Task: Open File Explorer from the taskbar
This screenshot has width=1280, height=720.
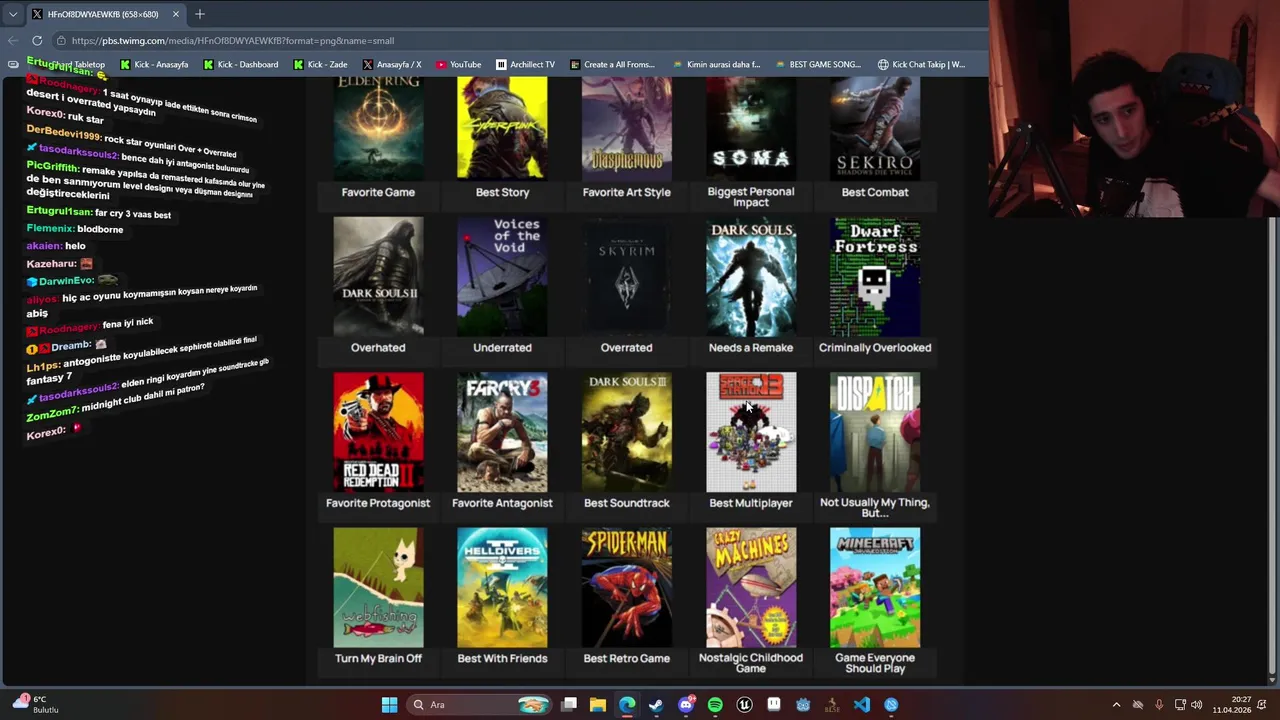Action: [x=598, y=705]
